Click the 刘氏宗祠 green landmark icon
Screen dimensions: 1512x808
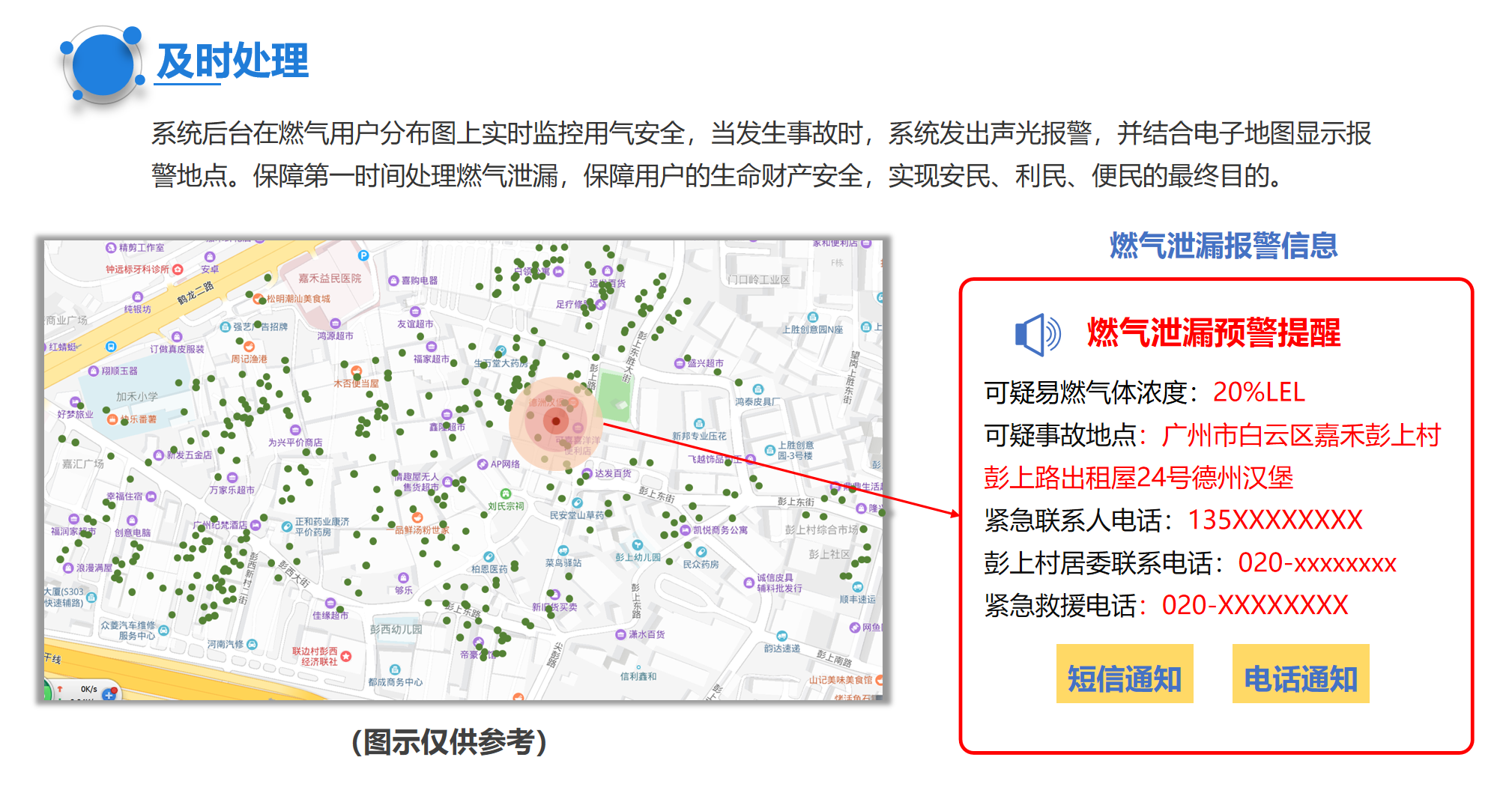[506, 494]
